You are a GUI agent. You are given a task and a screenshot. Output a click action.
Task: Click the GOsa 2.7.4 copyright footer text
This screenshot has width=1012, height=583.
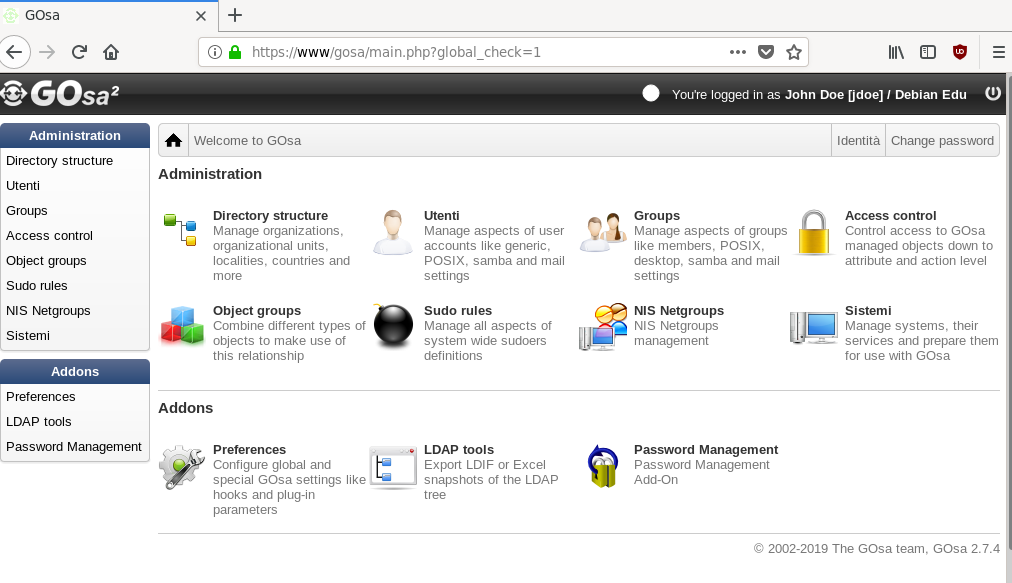click(x=876, y=549)
